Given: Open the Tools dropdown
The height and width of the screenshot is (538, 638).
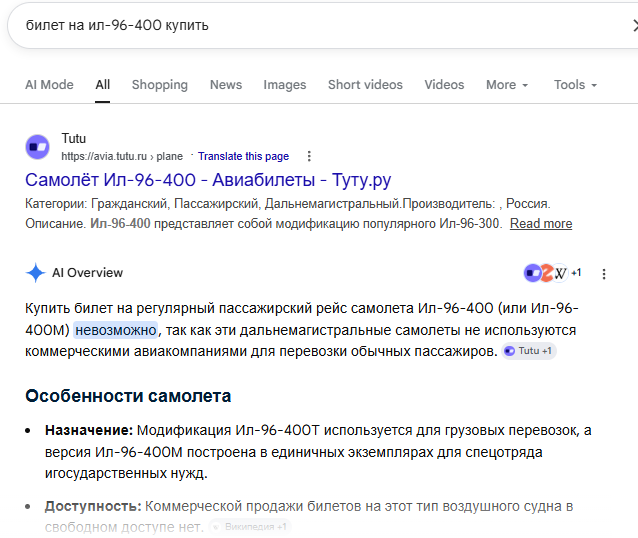Looking at the screenshot, I should click(575, 85).
